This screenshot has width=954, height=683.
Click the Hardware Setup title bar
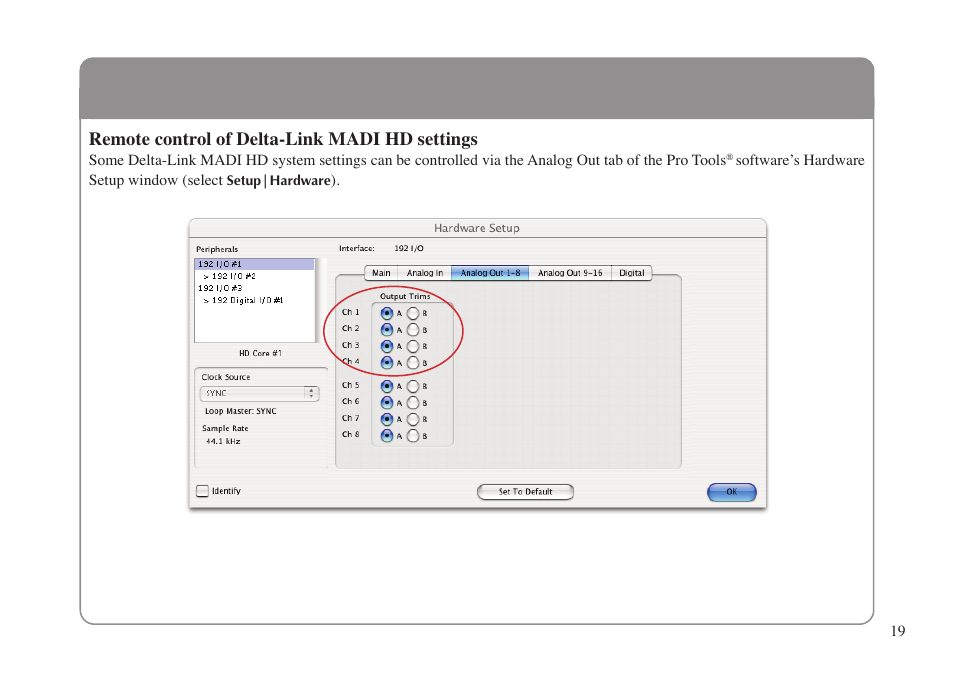click(477, 228)
